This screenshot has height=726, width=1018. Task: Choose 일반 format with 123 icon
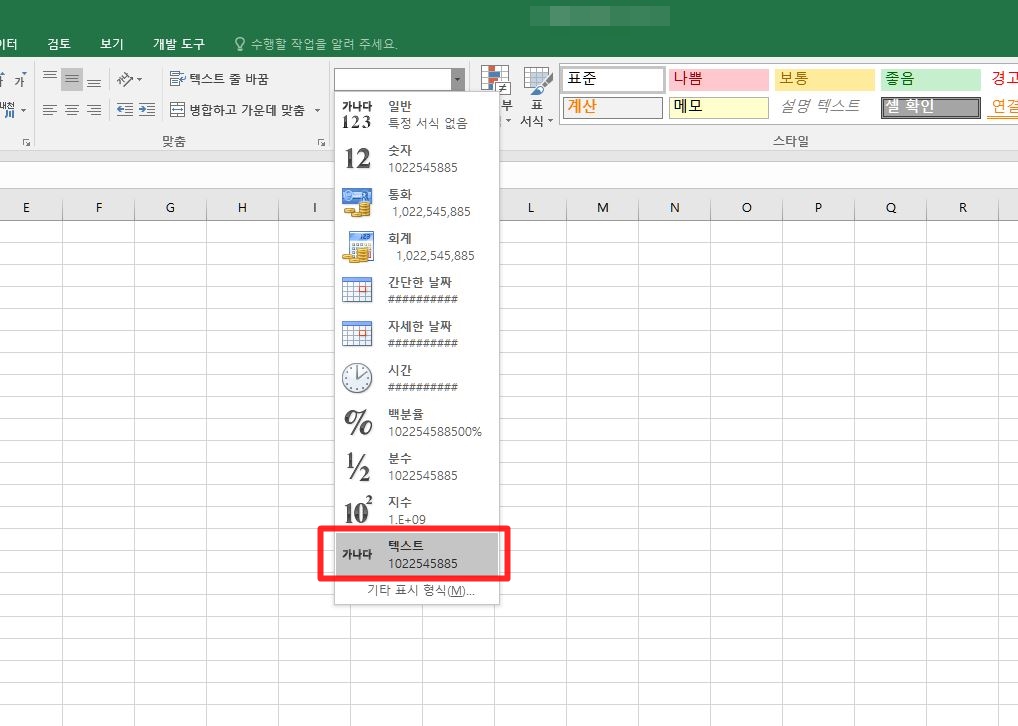(416, 114)
